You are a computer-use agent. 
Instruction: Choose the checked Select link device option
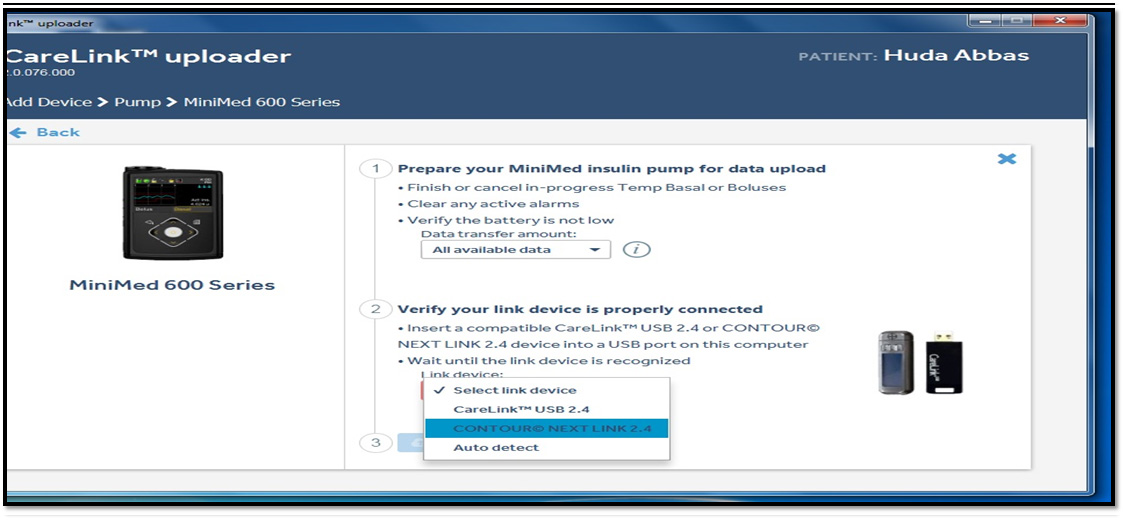pyautogui.click(x=514, y=390)
